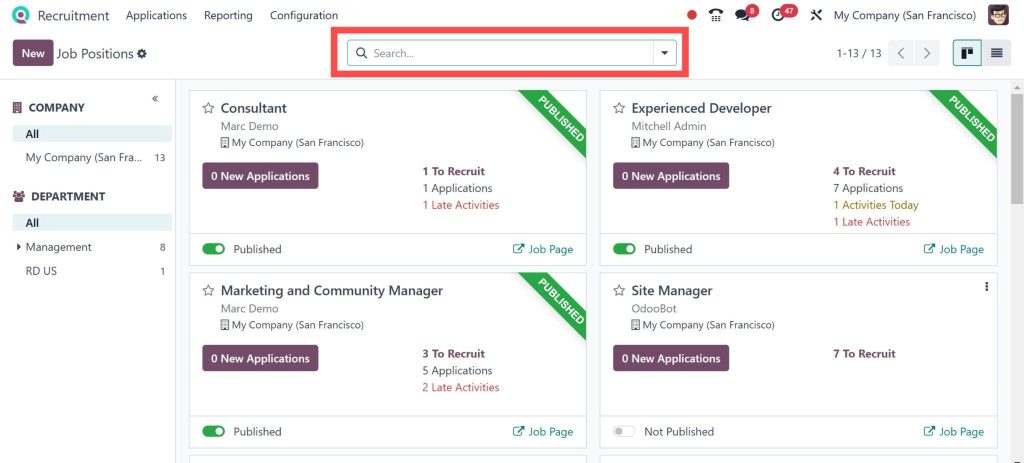Image resolution: width=1024 pixels, height=463 pixels.
Task: Click the red recording dot indicator
Action: click(692, 15)
